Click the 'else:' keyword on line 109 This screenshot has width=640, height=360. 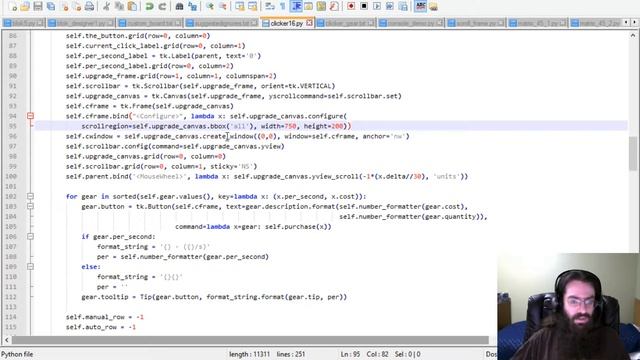tap(91, 267)
